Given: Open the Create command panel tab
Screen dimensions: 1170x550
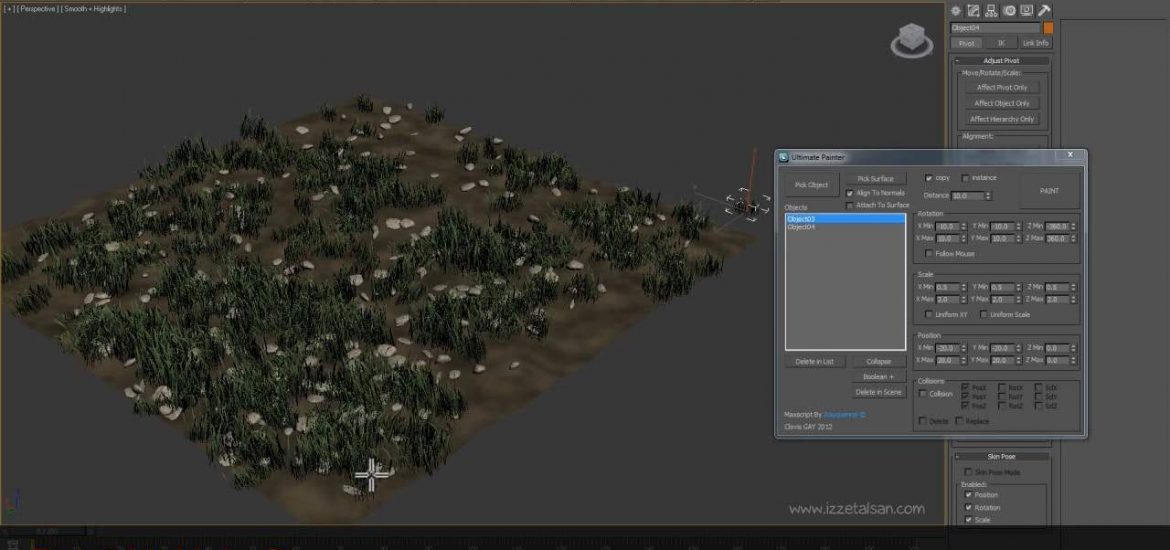Looking at the screenshot, I should click(956, 10).
